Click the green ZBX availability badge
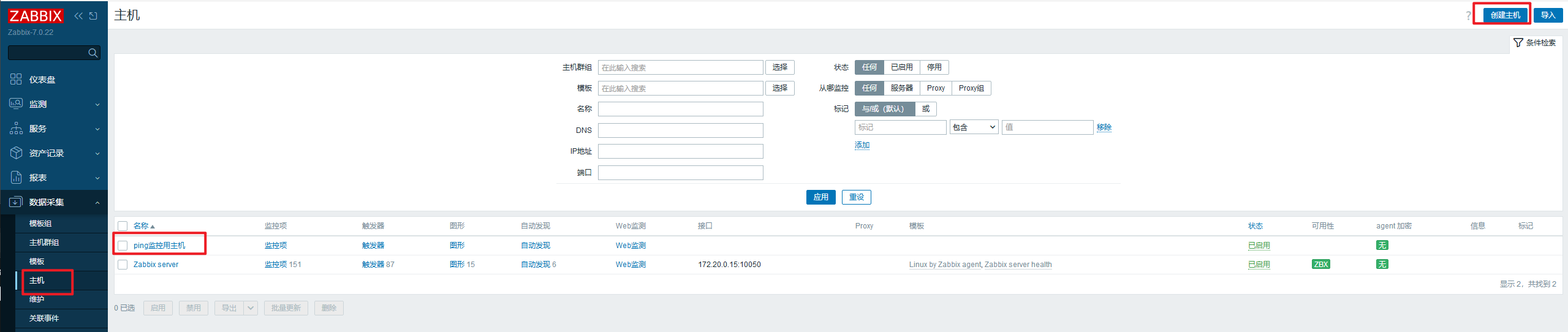 tap(1320, 265)
